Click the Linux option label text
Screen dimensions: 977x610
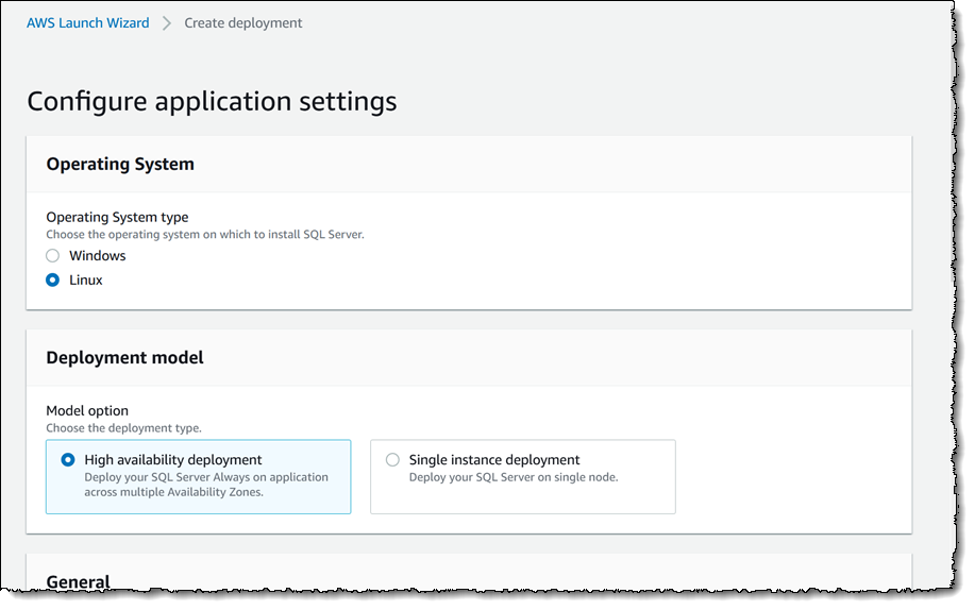pos(86,280)
